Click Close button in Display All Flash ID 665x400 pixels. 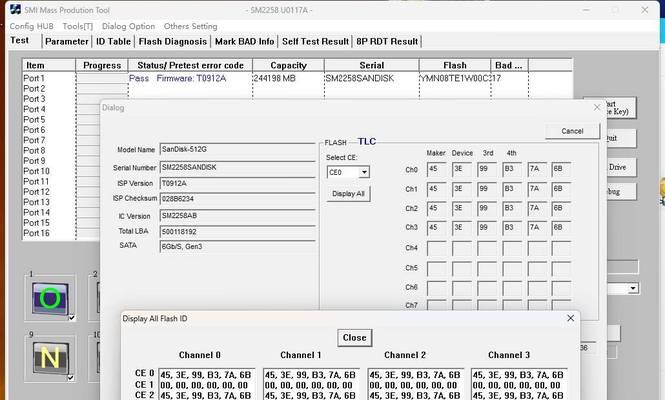pos(355,338)
